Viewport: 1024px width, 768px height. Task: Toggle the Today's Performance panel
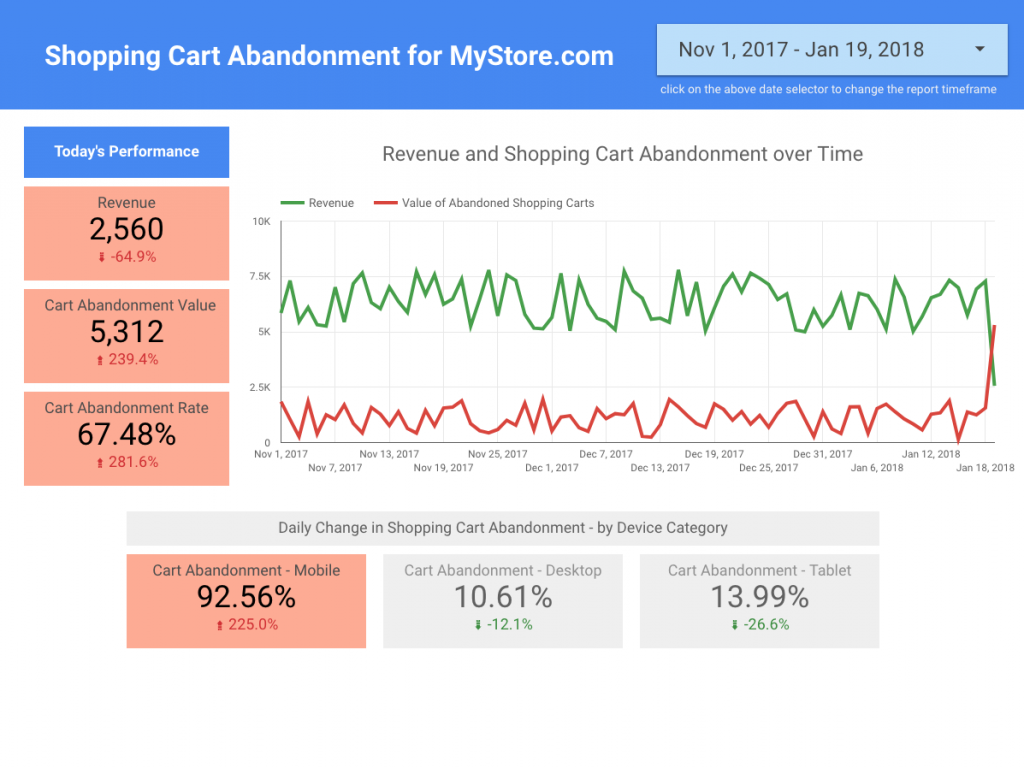click(x=126, y=151)
